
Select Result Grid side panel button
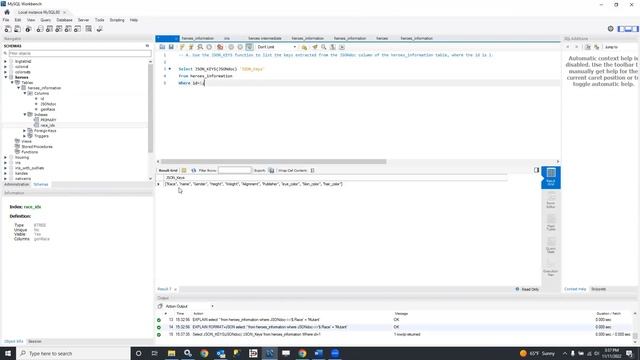[x=551, y=177]
